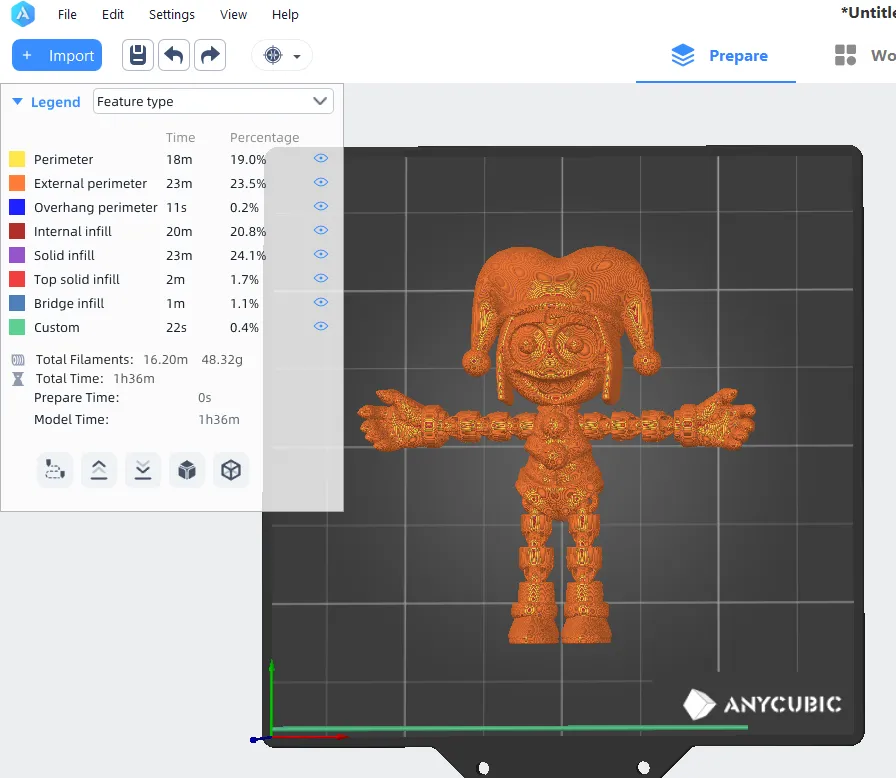Click the blue Overhang perimeter swatch
This screenshot has width=896, height=778.
pyautogui.click(x=17, y=207)
